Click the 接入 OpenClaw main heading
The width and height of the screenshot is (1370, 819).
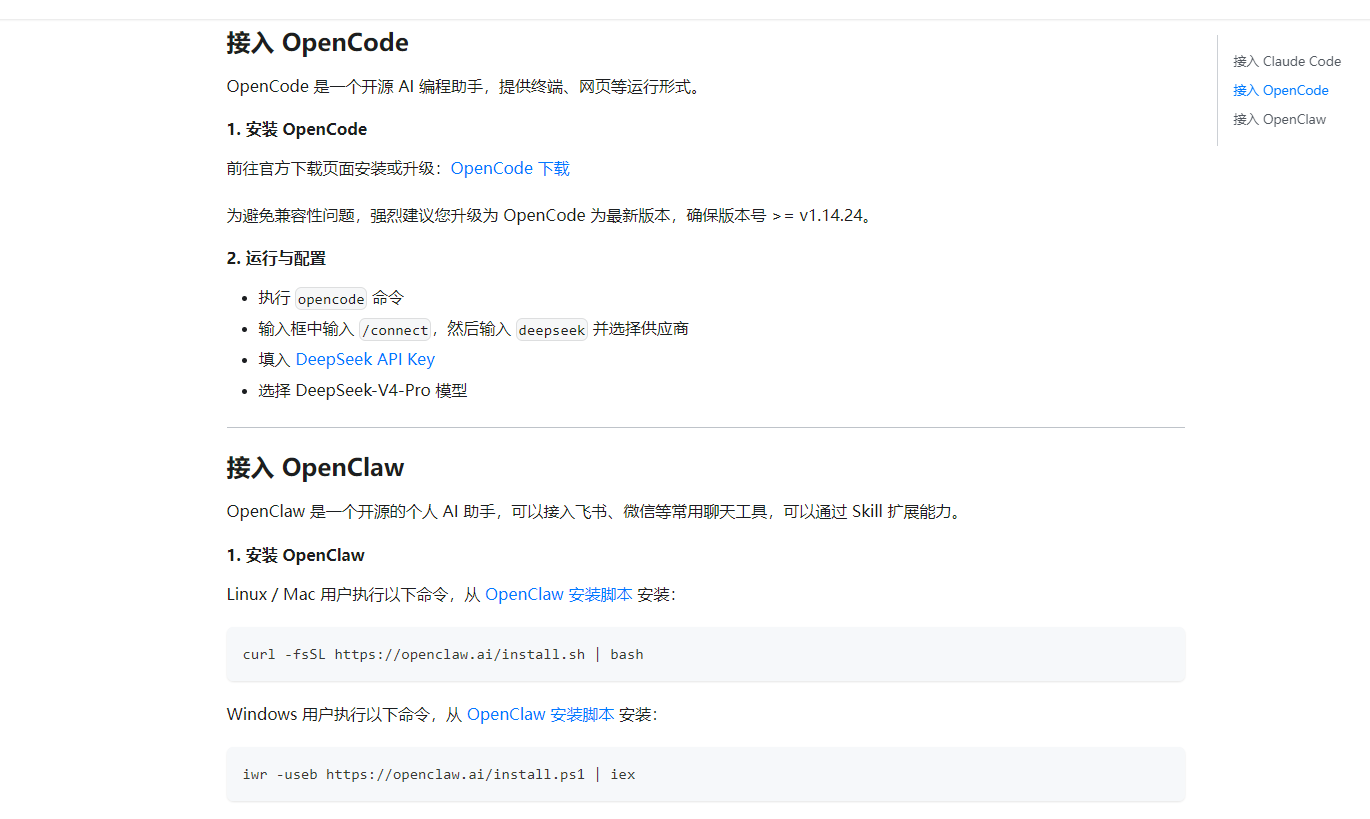point(316,468)
